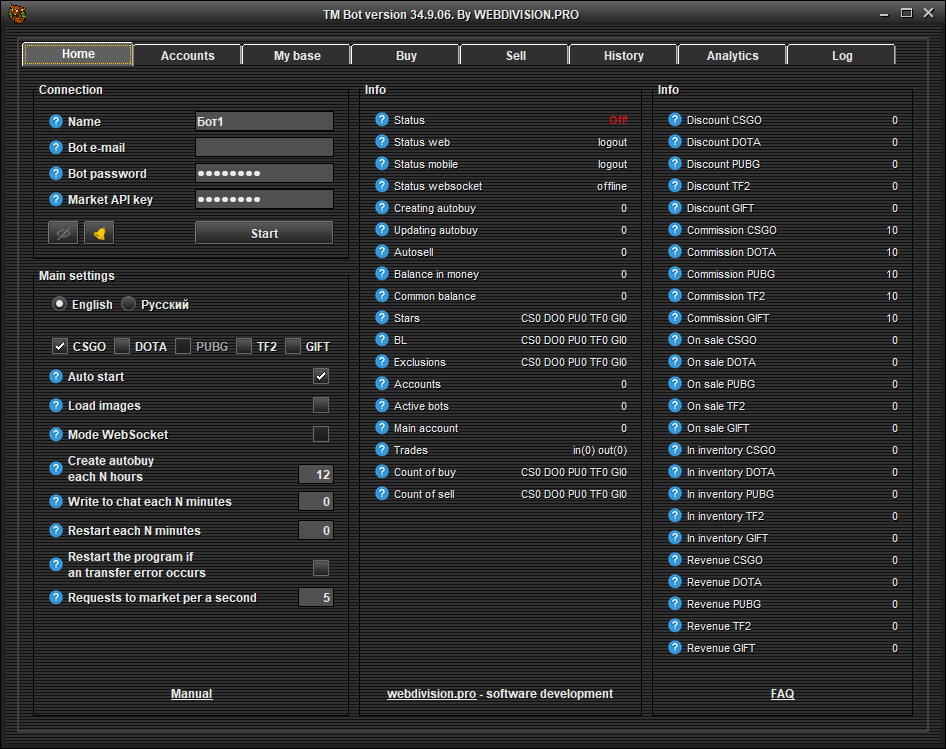This screenshot has height=749, width=946.
Task: Select the Русский language radio button
Action: tap(129, 304)
